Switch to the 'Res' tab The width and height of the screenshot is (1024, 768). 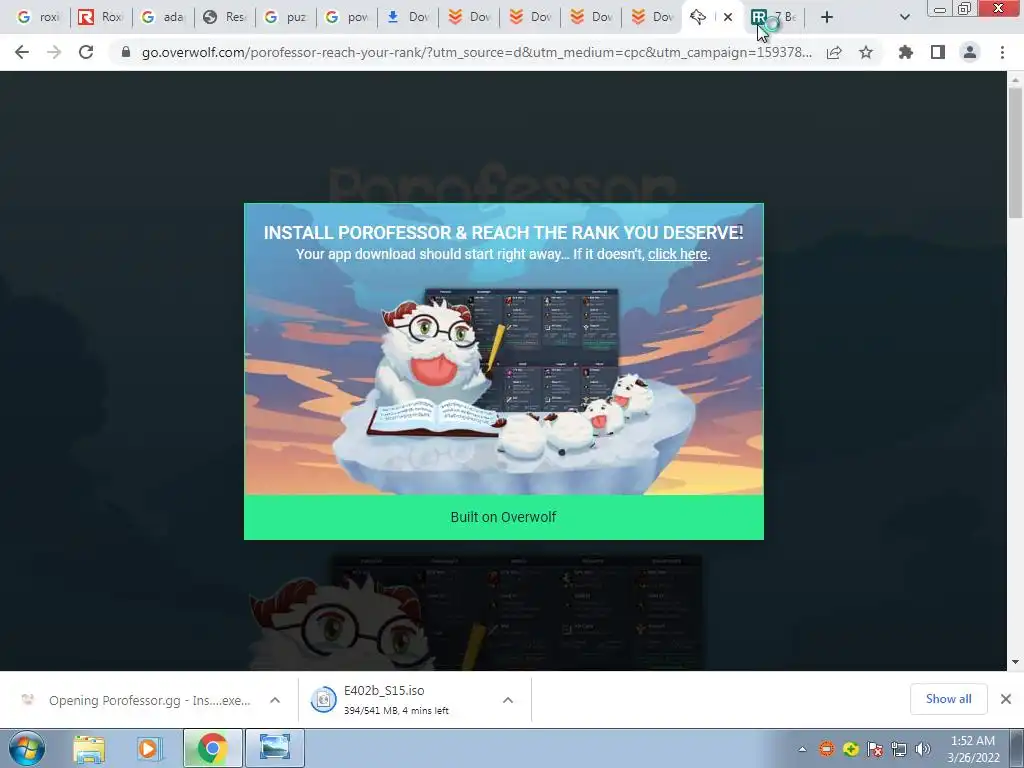(x=223, y=17)
